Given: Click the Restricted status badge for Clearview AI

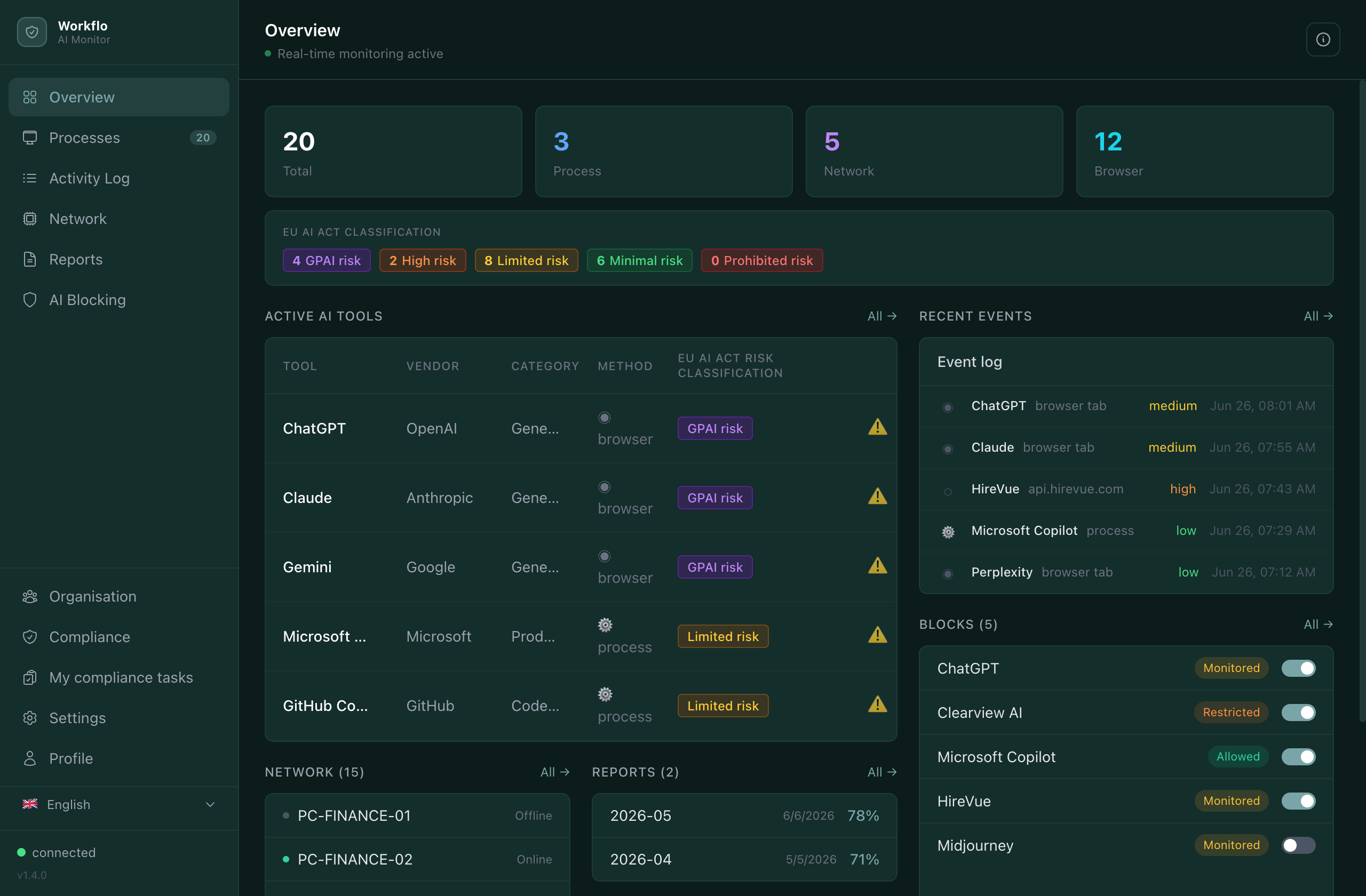Looking at the screenshot, I should (1231, 713).
